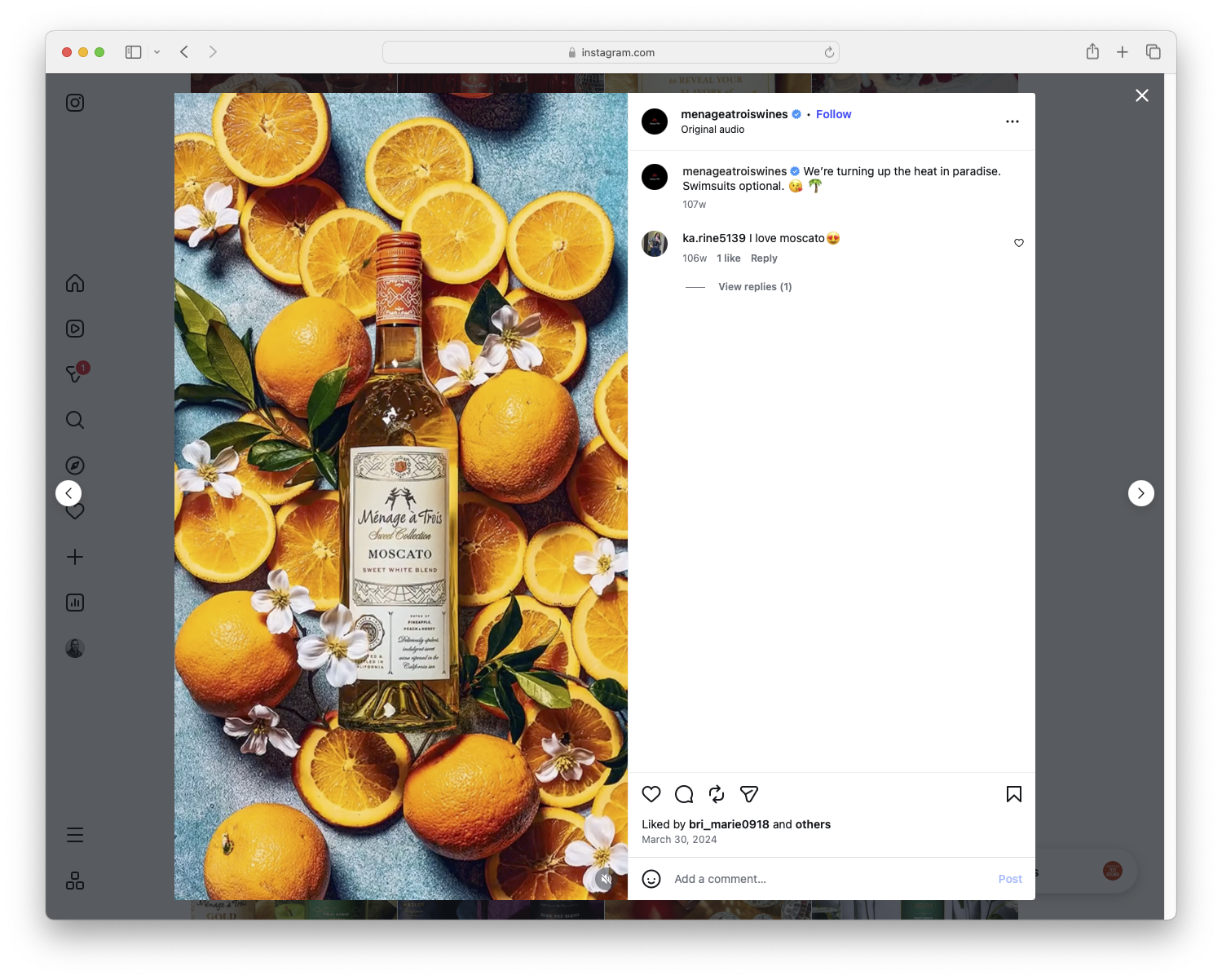Open the comment bubble icon on the post
The width and height of the screenshot is (1222, 980).
coord(683,794)
